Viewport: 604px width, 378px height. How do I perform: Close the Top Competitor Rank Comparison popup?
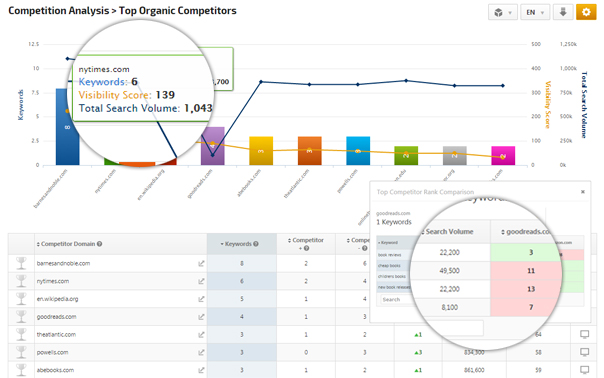[x=583, y=192]
